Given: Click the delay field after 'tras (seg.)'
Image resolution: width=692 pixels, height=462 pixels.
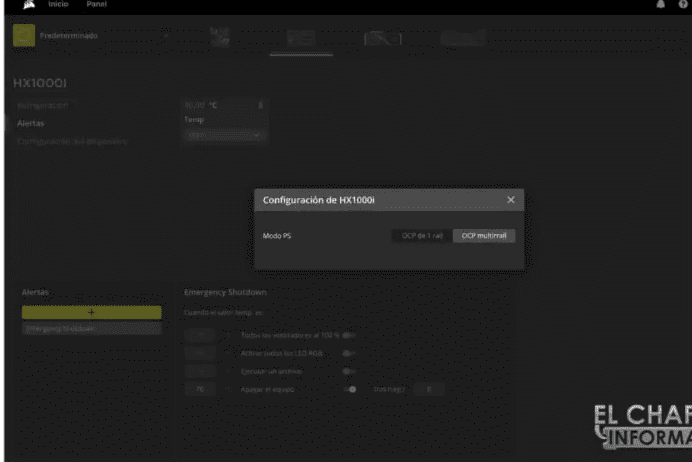Looking at the screenshot, I should click(x=429, y=389).
